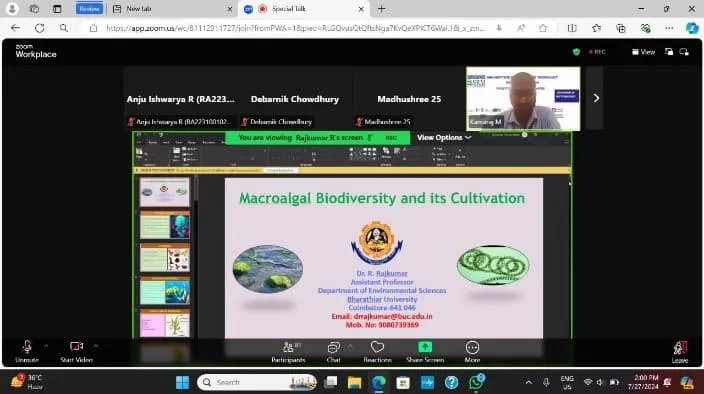Select Madhushree 25 participant tile

(x=409, y=99)
